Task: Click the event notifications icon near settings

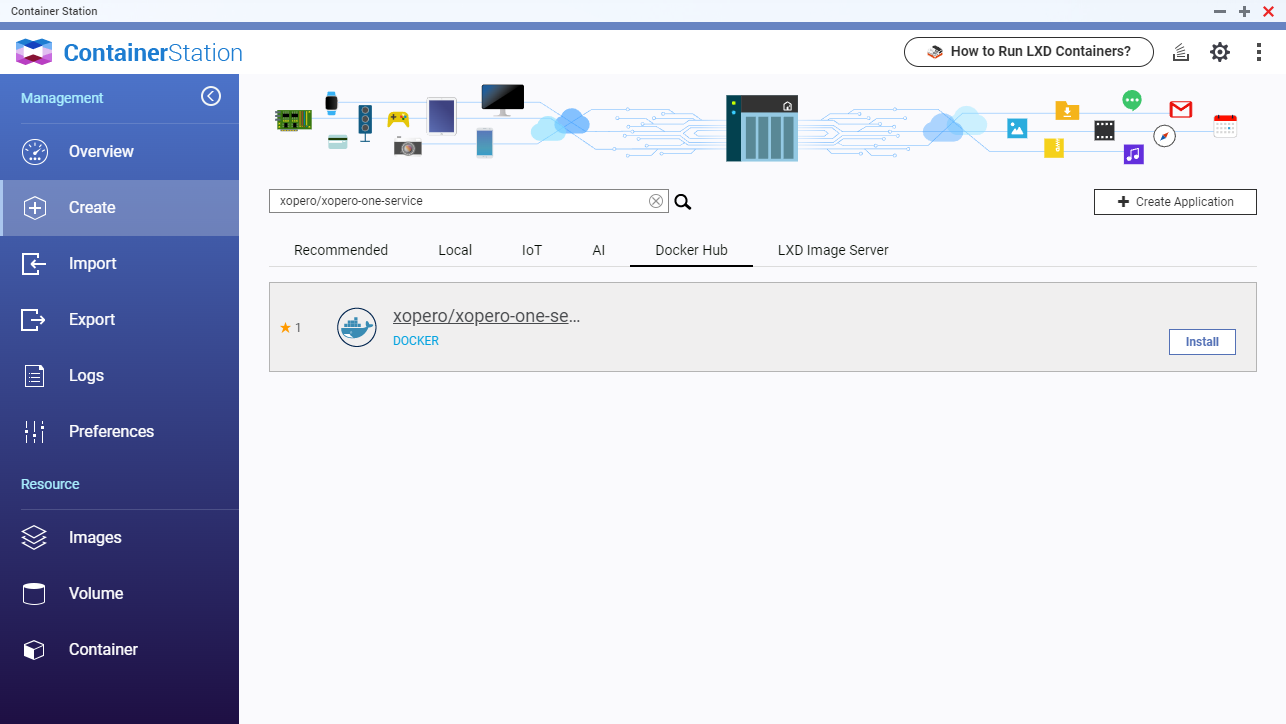Action: coord(1181,51)
